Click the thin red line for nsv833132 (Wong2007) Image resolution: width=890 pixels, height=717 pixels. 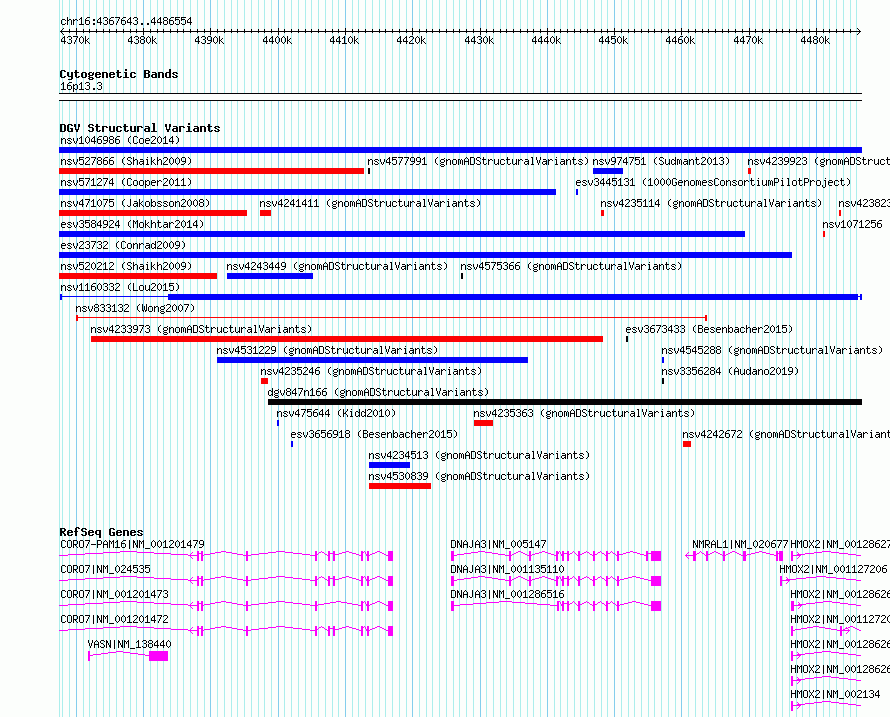coord(392,318)
